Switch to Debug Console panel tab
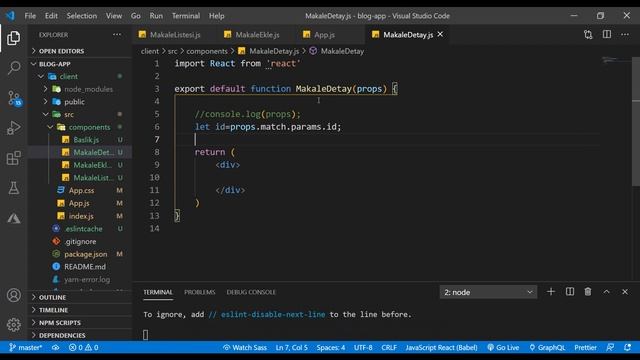This screenshot has height=360, width=640. click(x=251, y=292)
